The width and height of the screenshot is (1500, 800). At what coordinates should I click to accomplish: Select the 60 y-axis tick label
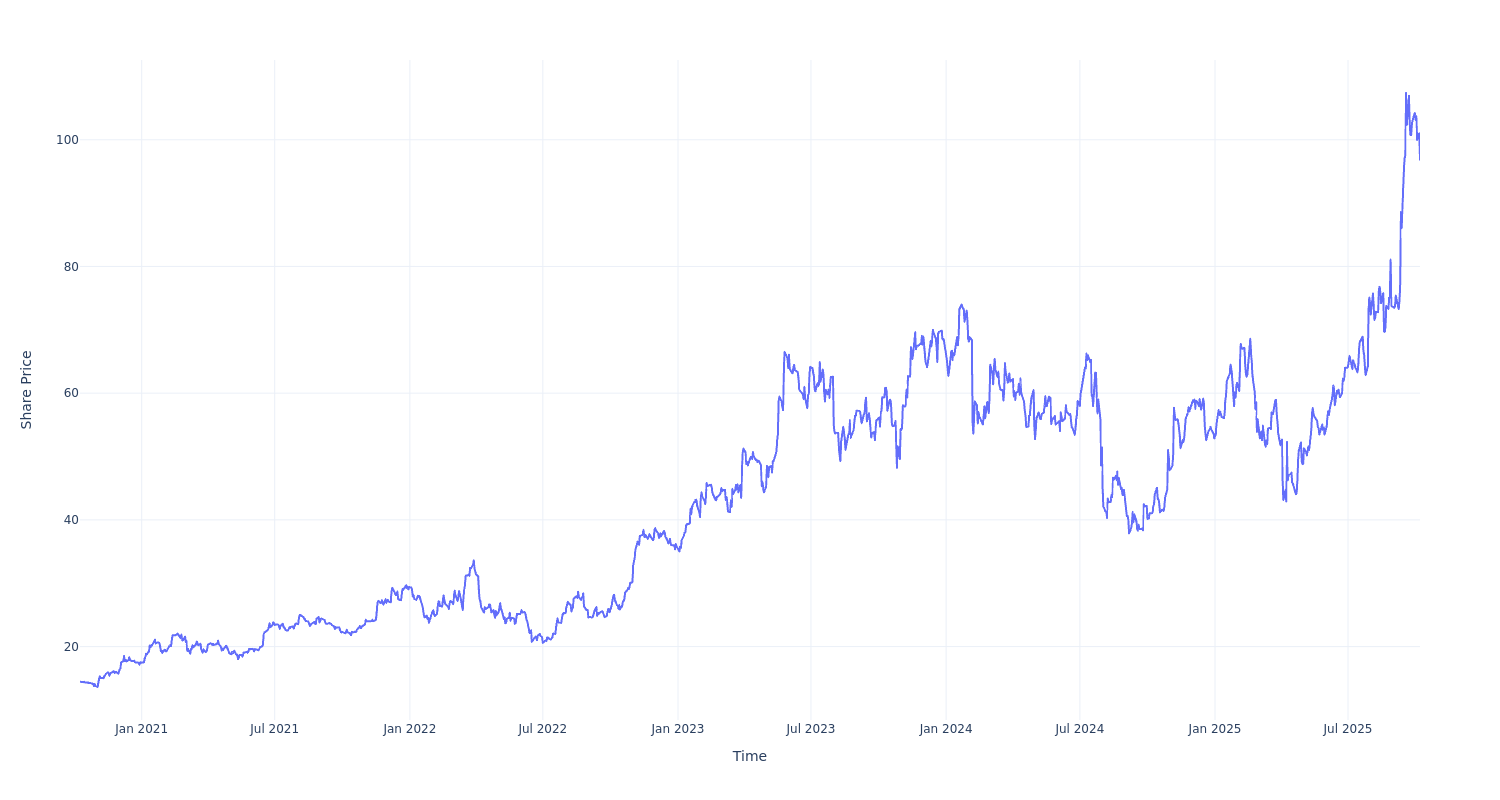coord(70,393)
